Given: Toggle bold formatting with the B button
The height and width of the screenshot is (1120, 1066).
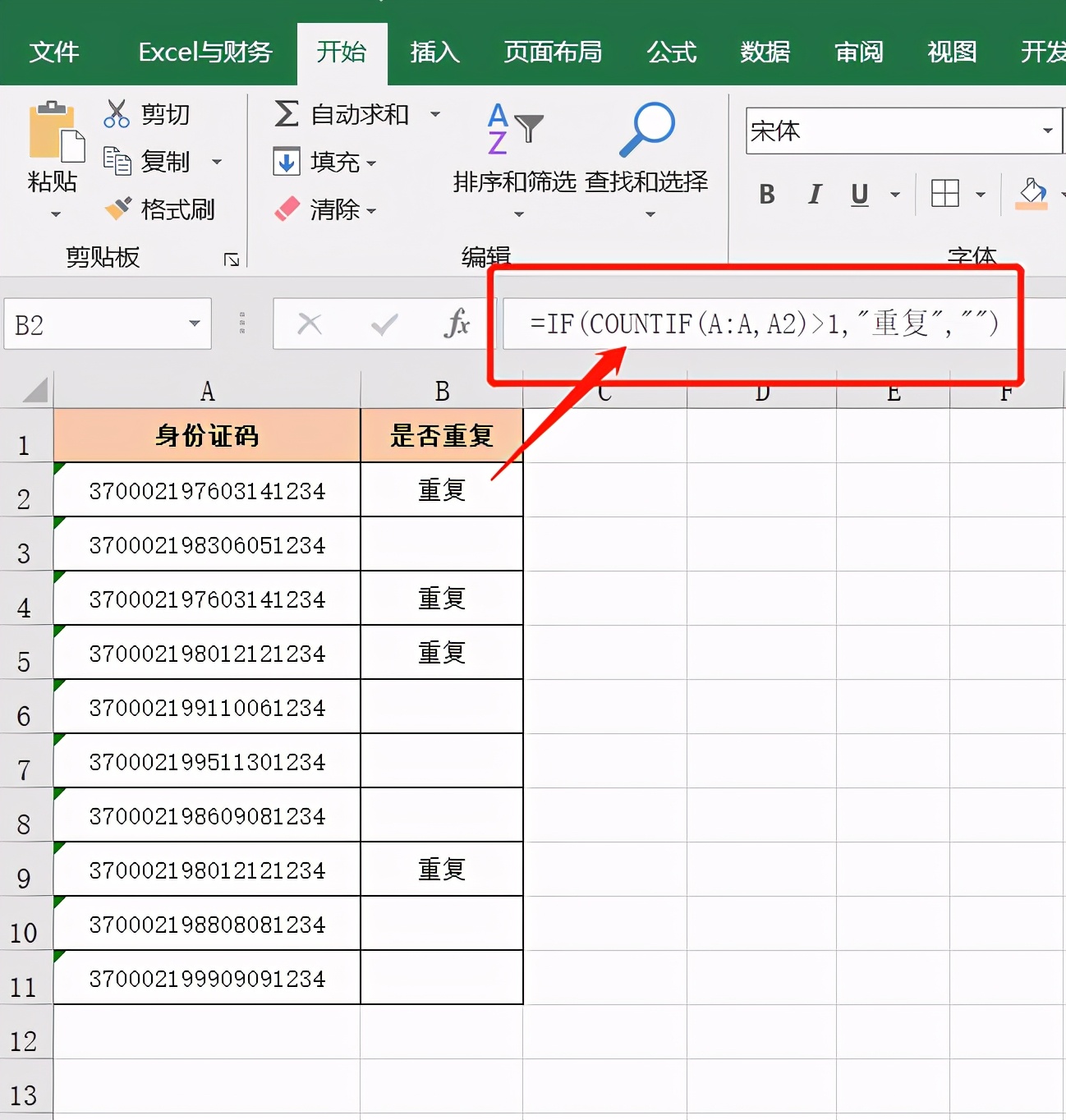Looking at the screenshot, I should click(766, 195).
